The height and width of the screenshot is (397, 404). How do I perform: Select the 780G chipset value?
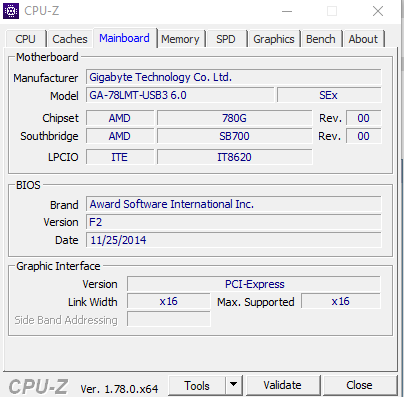235,118
